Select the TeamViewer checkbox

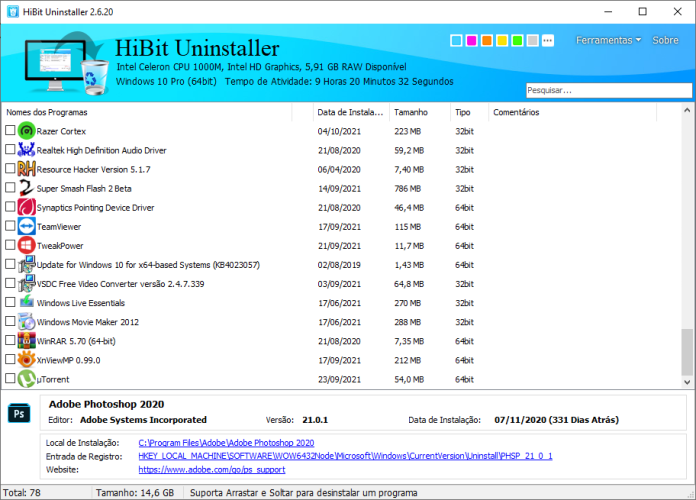10,226
